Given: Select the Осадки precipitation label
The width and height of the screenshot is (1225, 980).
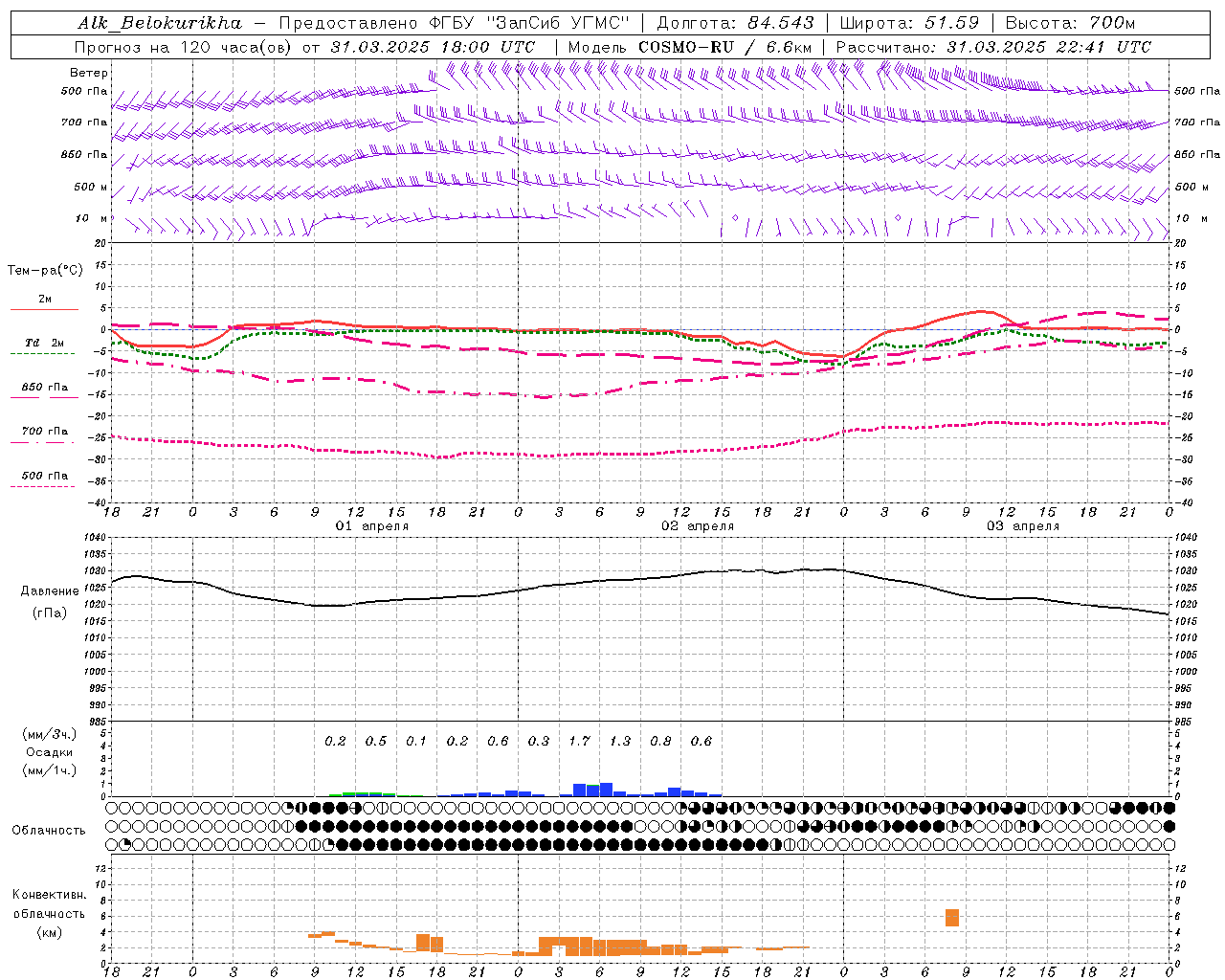Looking at the screenshot, I should coord(50,752).
